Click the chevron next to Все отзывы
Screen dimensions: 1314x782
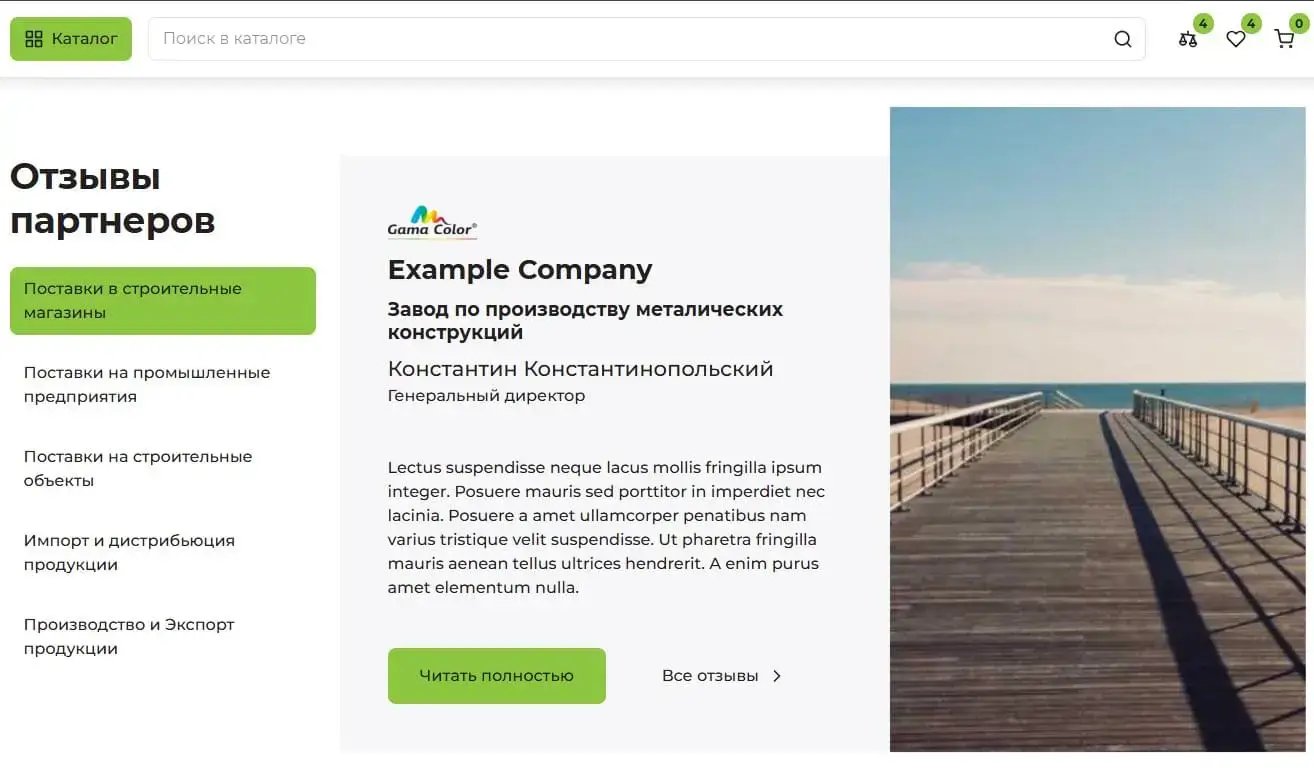tap(777, 676)
